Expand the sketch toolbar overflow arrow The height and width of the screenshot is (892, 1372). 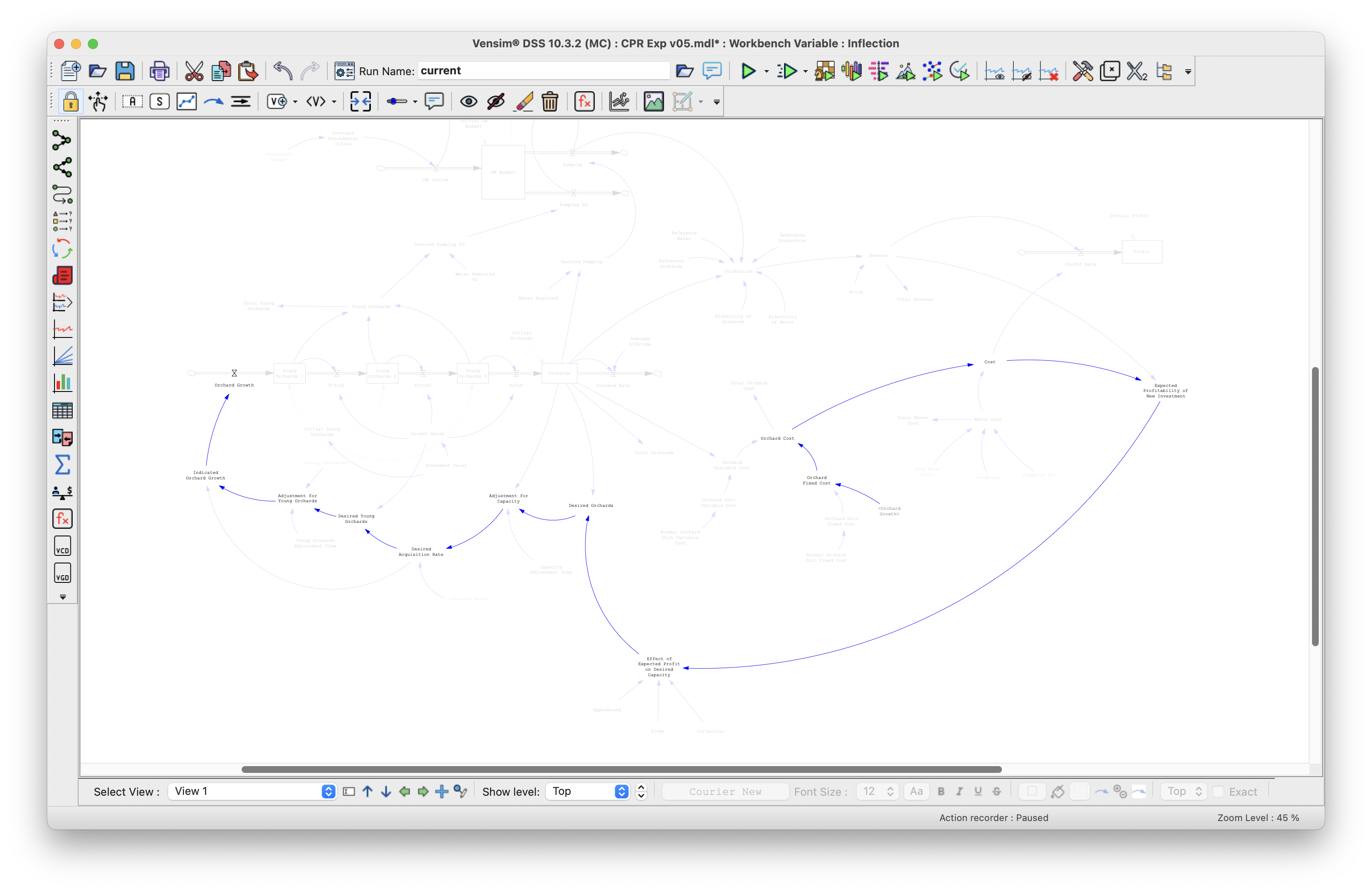point(716,102)
